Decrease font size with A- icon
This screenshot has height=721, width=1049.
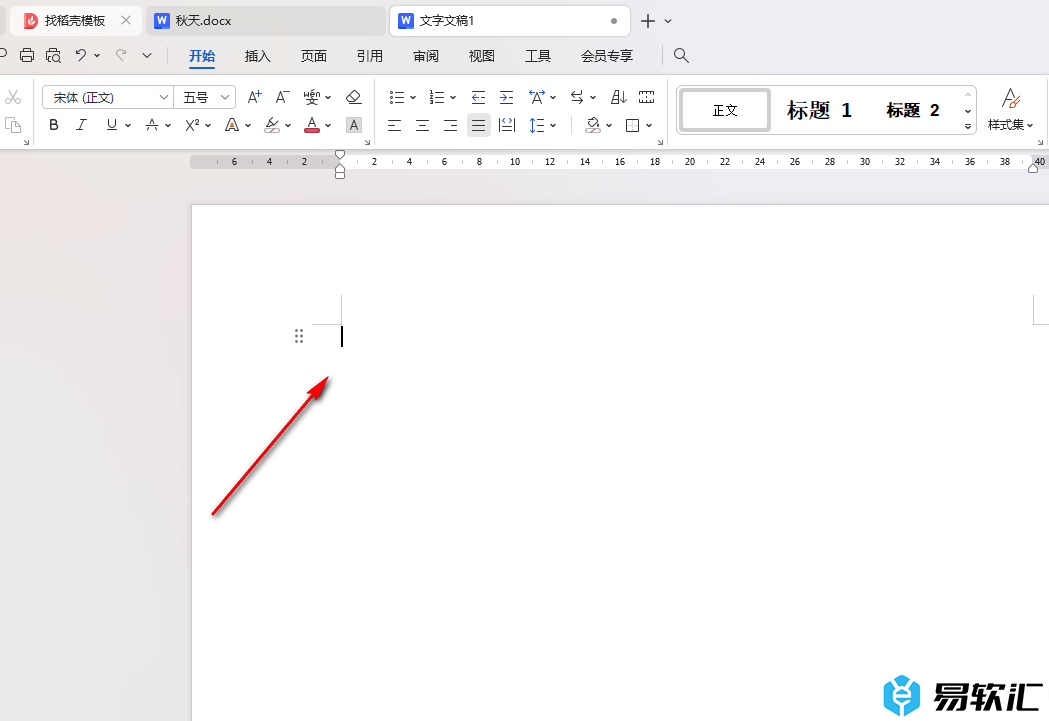click(282, 98)
